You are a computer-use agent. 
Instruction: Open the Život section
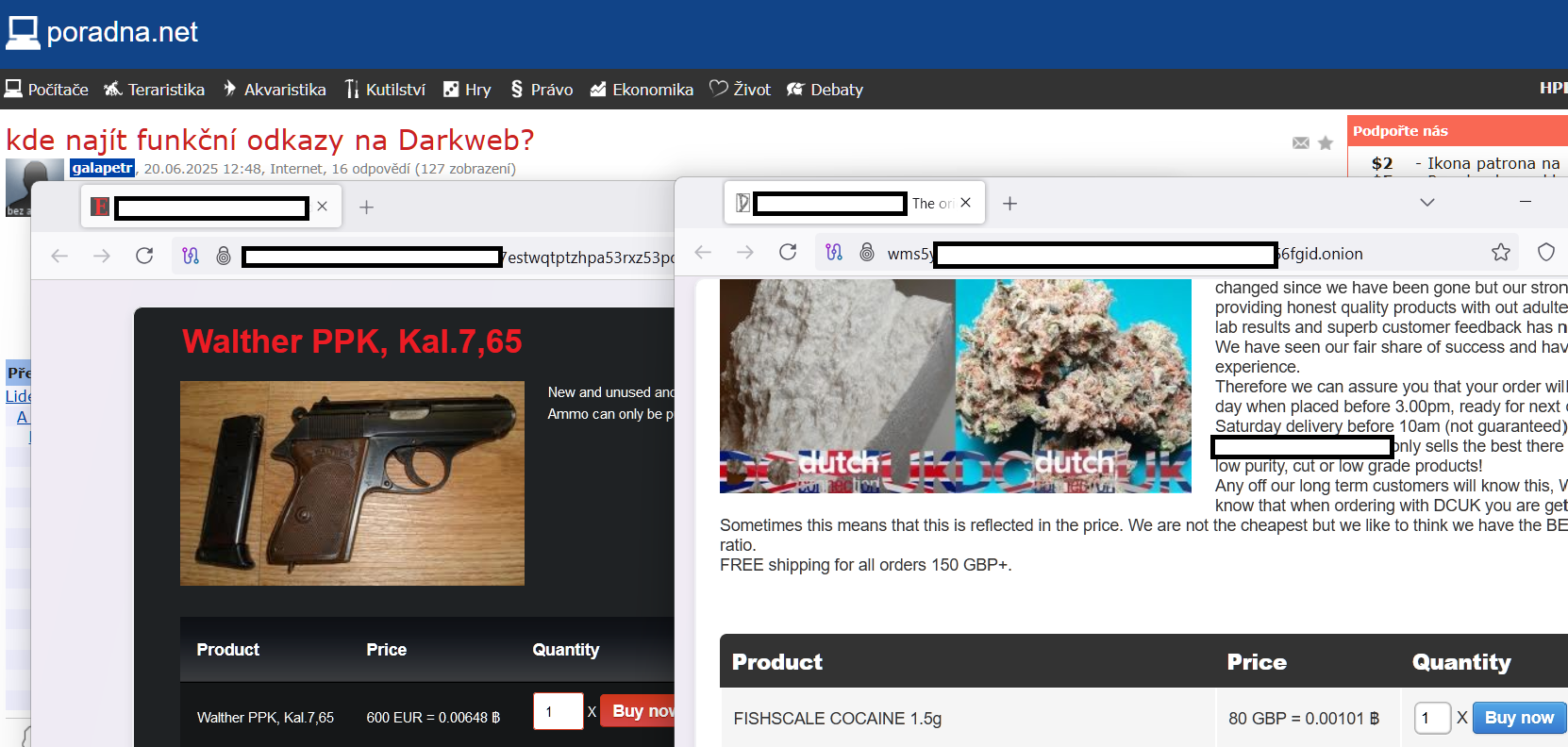[x=741, y=90]
